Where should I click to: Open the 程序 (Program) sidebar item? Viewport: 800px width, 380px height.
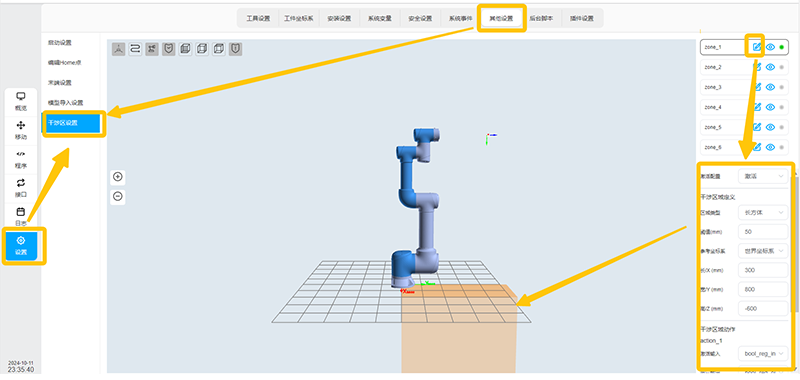(x=21, y=159)
